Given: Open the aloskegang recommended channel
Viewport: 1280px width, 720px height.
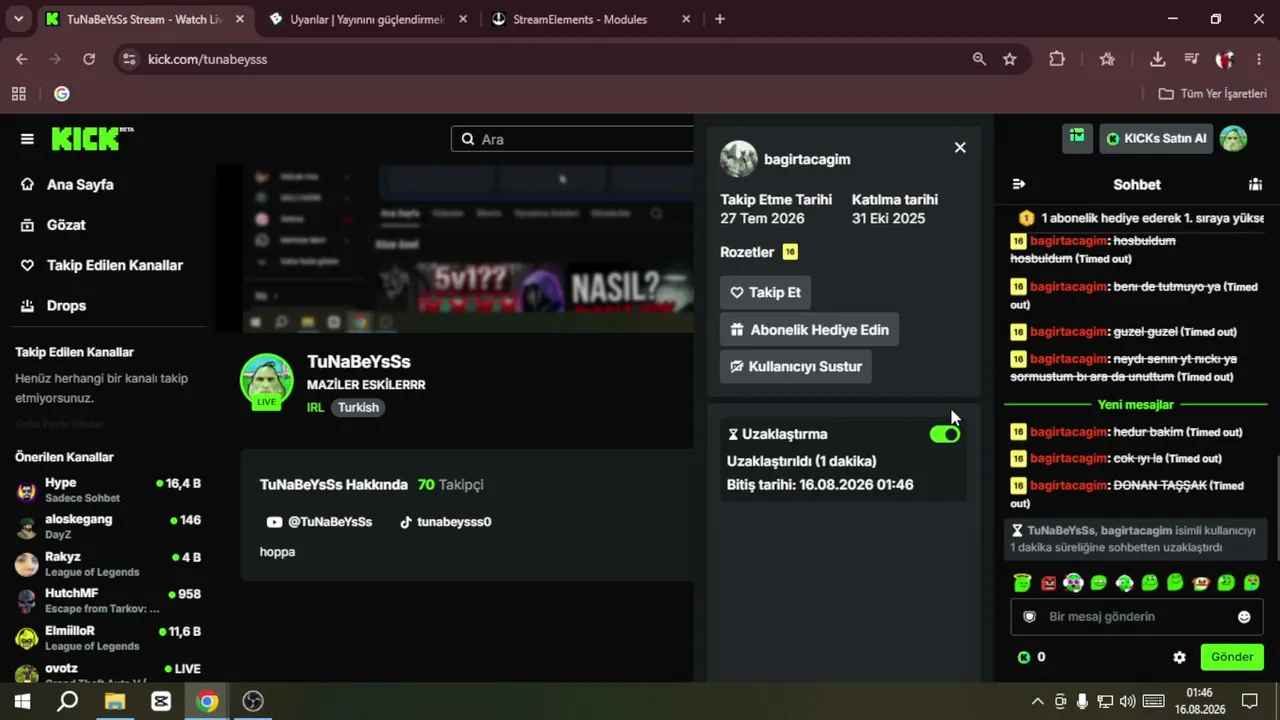Looking at the screenshot, I should click(x=108, y=527).
